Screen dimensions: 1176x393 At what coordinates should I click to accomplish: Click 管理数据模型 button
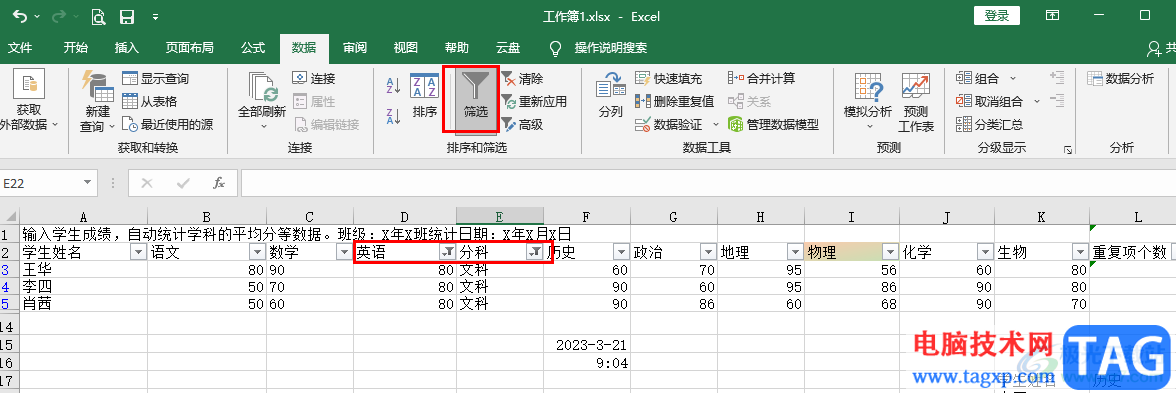coord(772,124)
